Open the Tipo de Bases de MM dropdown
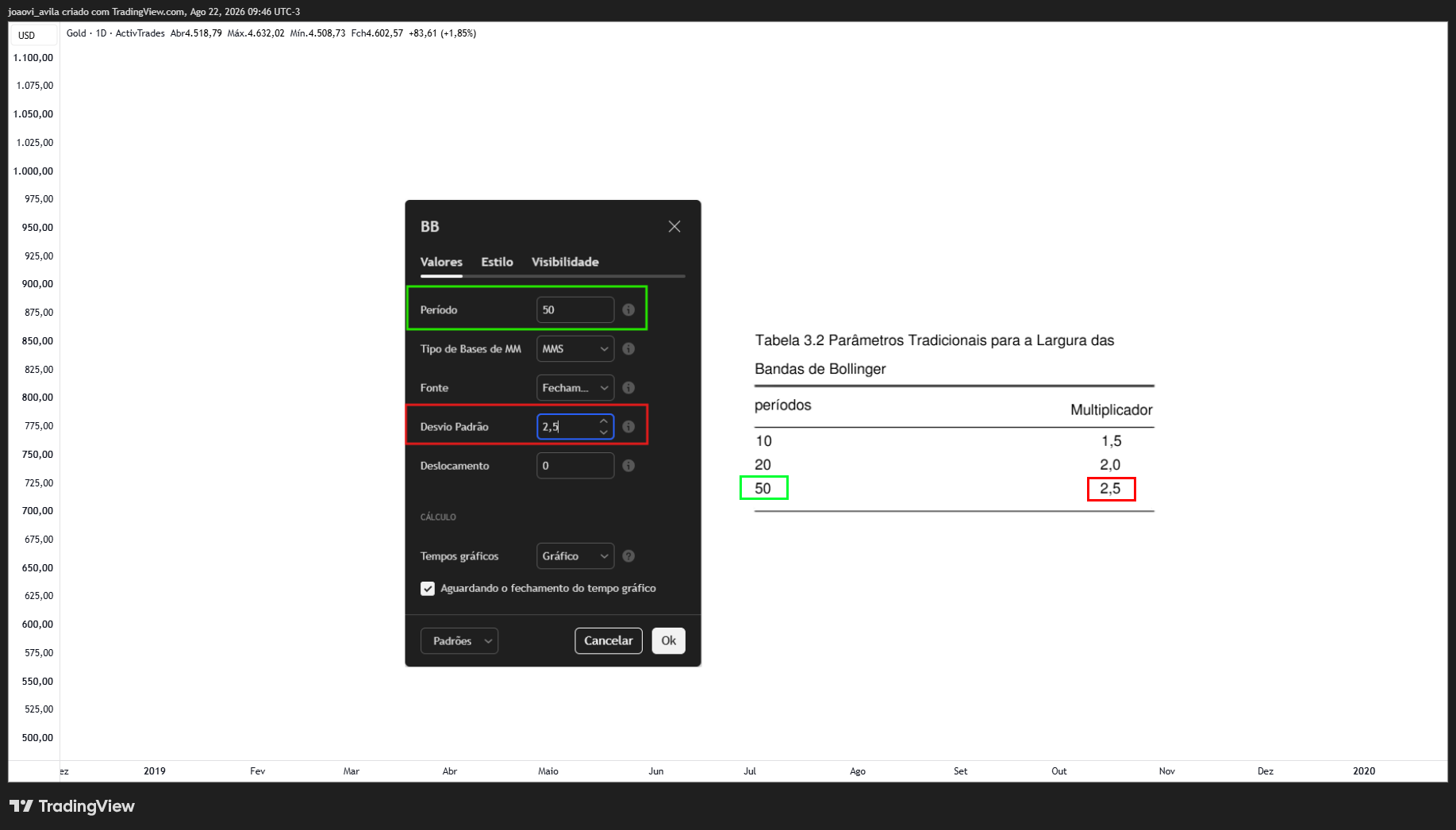1456x830 pixels. pyautogui.click(x=575, y=349)
